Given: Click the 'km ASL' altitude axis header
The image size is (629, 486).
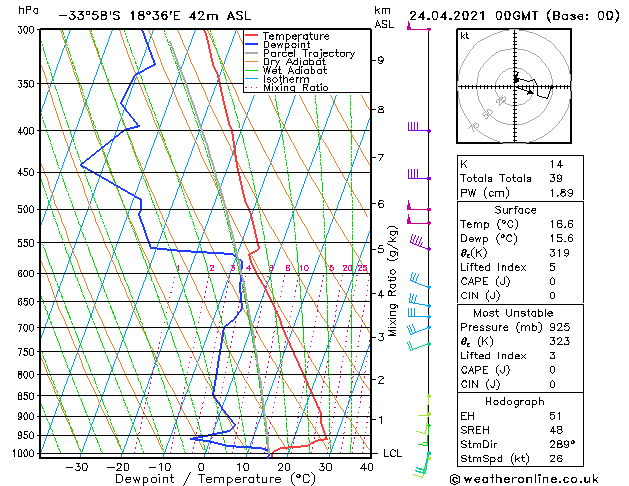Looking at the screenshot, I should pyautogui.click(x=384, y=17).
